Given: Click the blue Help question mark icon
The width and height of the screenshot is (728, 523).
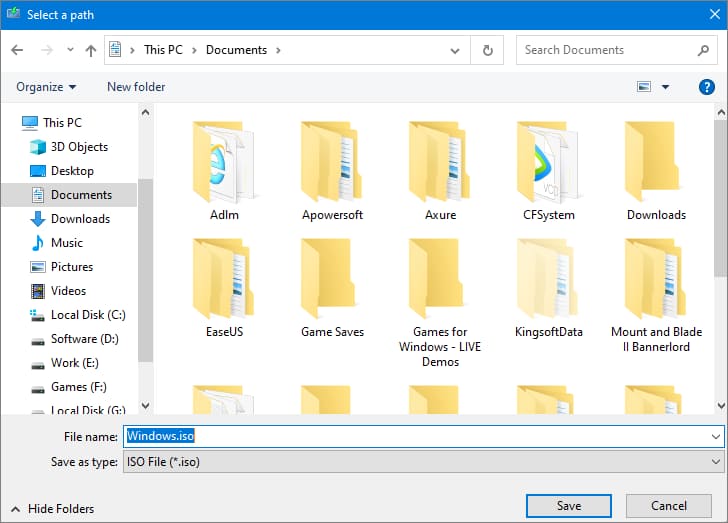Looking at the screenshot, I should (706, 87).
